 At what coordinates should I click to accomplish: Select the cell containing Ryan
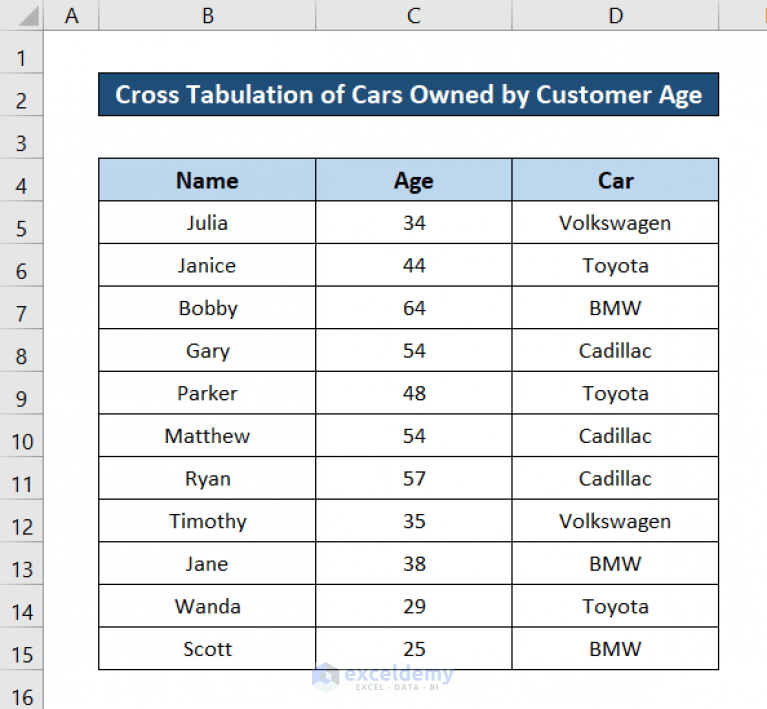207,479
